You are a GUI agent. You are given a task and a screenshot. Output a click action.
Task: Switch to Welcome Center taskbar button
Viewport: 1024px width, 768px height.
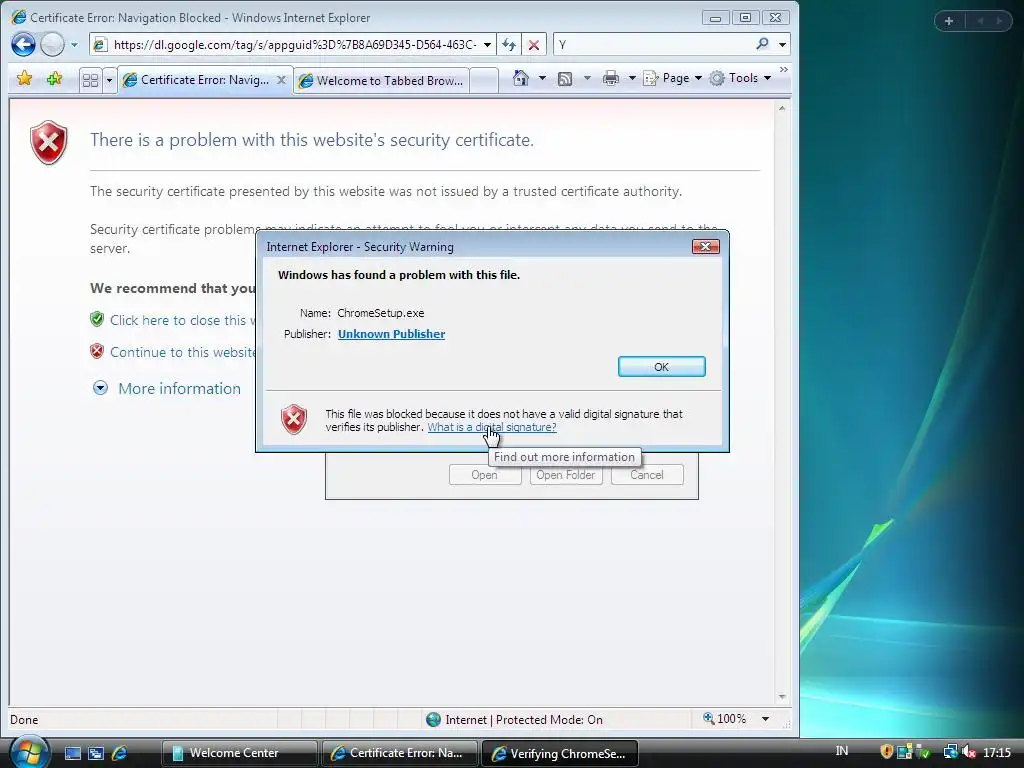coord(239,753)
